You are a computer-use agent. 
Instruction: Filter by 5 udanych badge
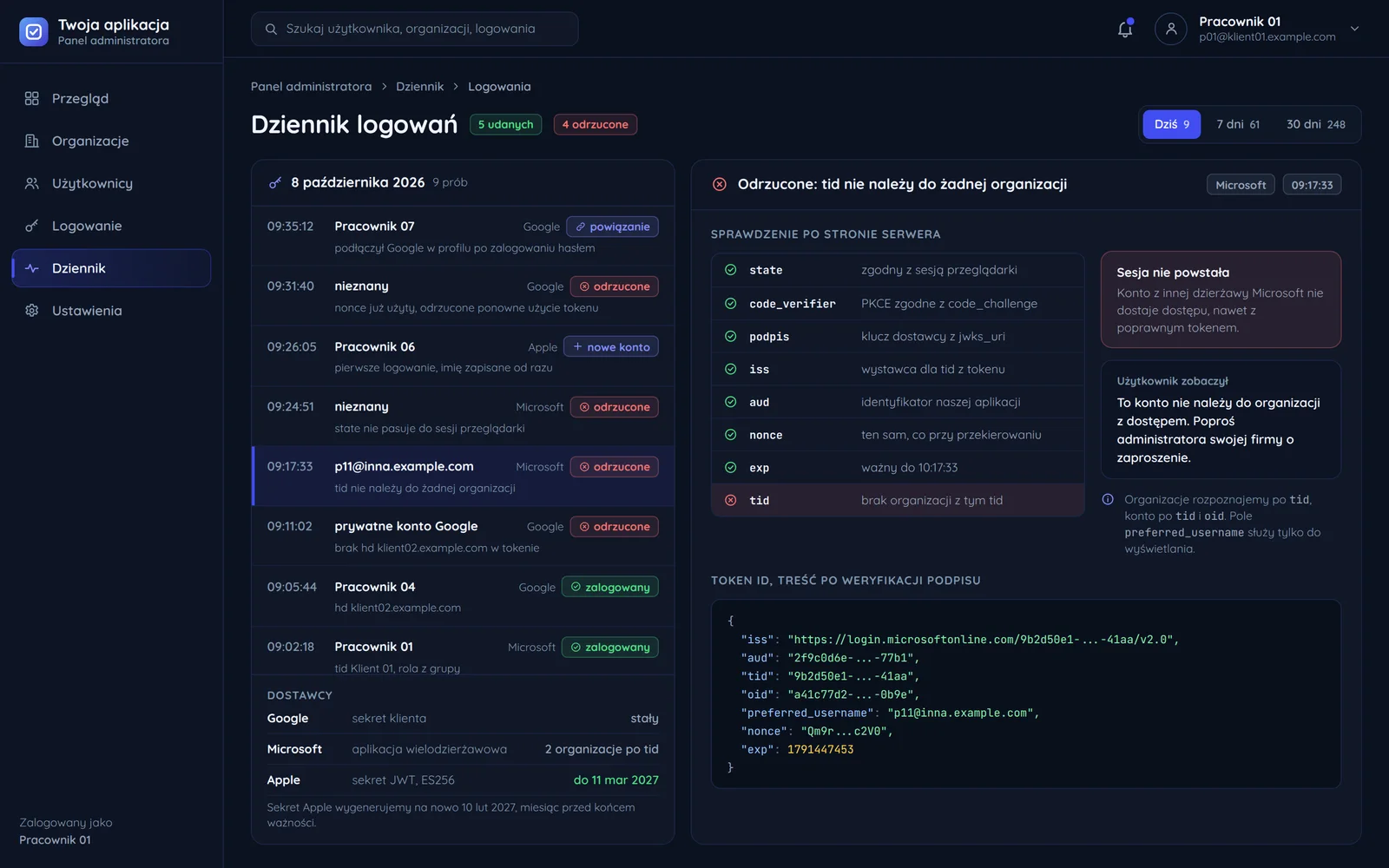click(x=505, y=124)
